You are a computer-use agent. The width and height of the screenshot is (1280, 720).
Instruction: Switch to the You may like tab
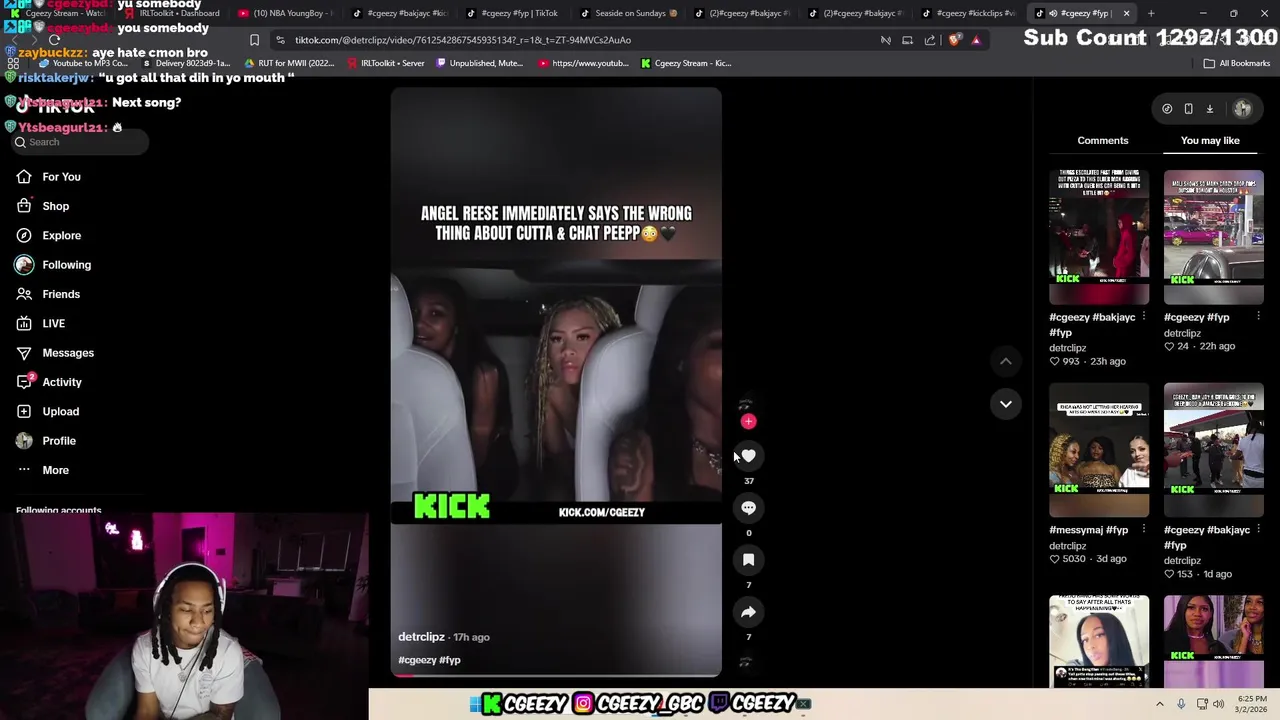[1210, 141]
